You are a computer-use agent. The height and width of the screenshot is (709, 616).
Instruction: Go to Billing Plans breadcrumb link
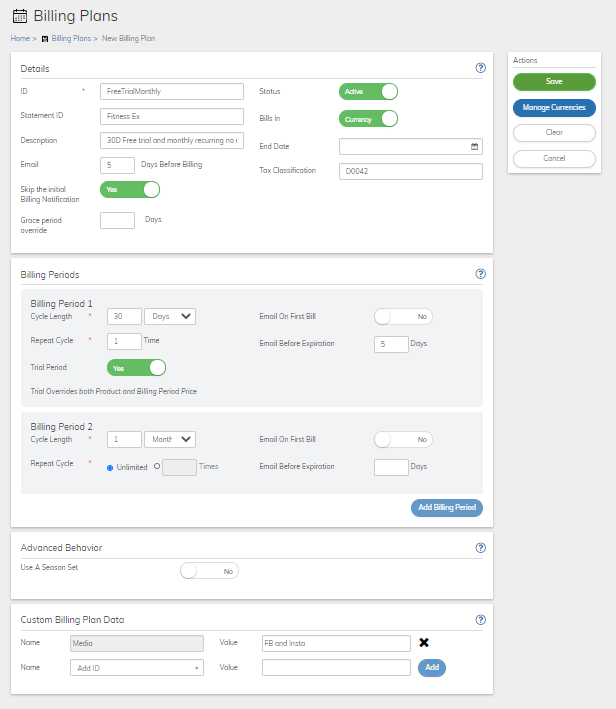click(x=71, y=38)
